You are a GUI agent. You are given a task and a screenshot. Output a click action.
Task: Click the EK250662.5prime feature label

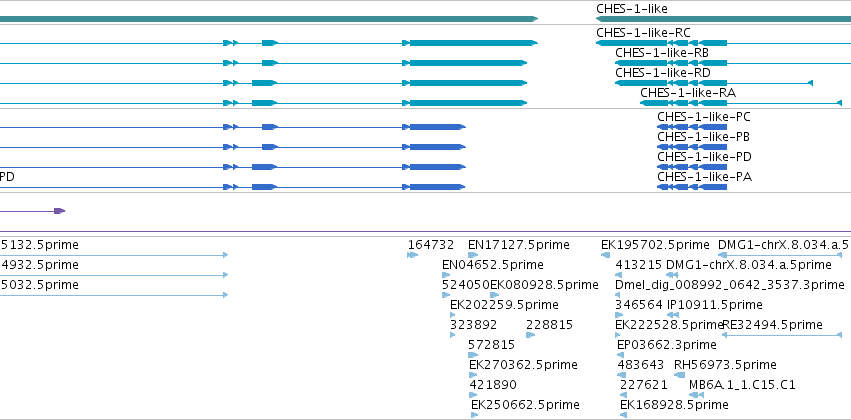(525, 405)
